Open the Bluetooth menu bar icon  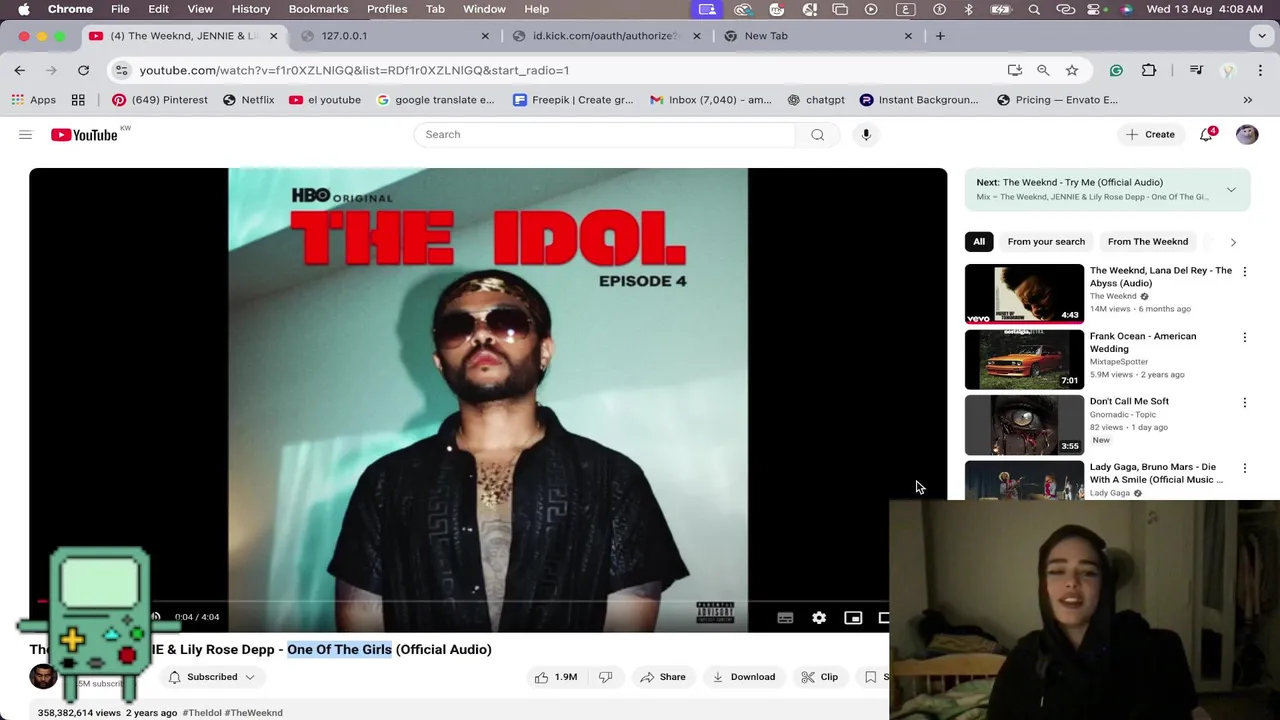[x=968, y=9]
